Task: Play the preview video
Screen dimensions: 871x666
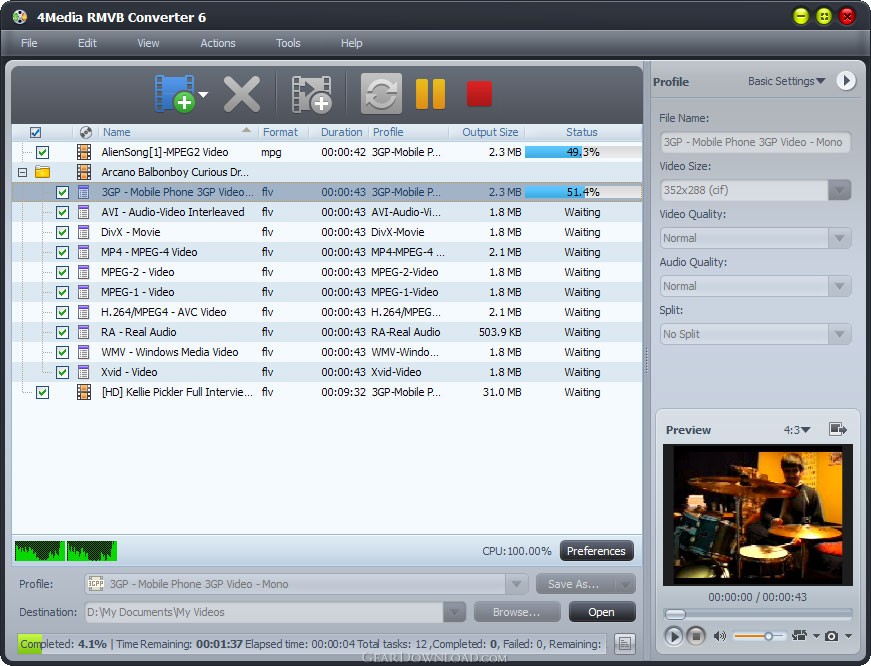Action: 673,635
